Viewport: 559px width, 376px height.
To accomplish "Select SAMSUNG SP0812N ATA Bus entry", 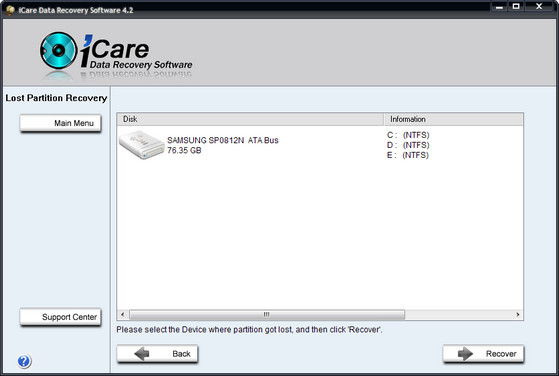I will 223,140.
